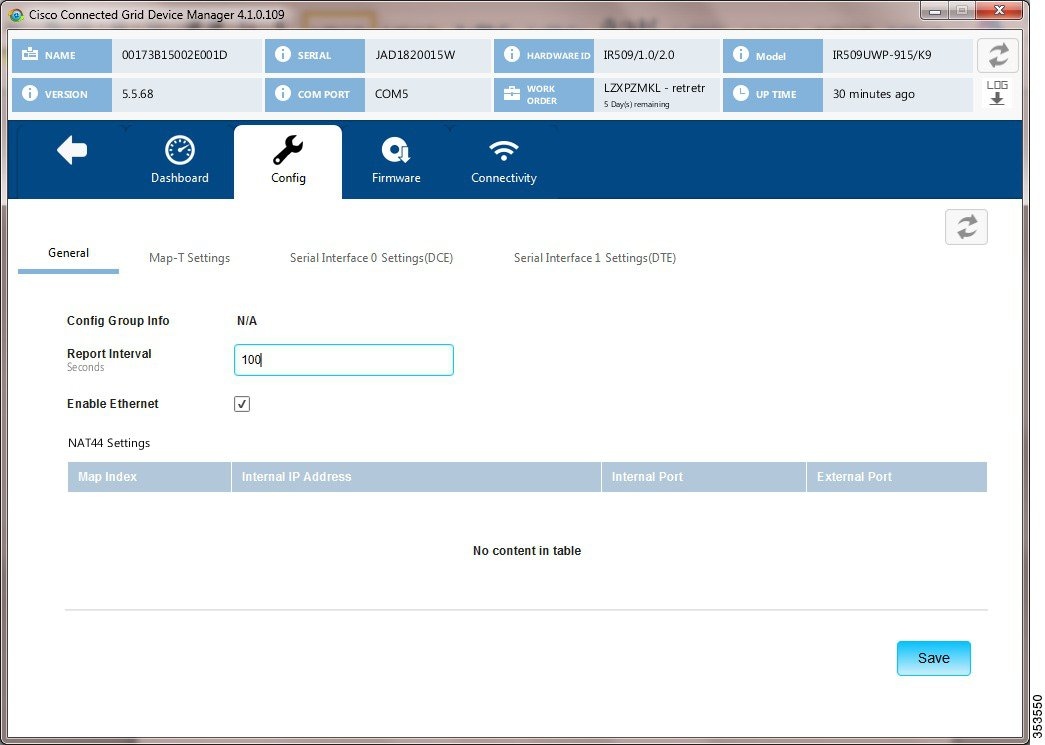Minimize the Device Manager window
1045x745 pixels.
point(935,11)
